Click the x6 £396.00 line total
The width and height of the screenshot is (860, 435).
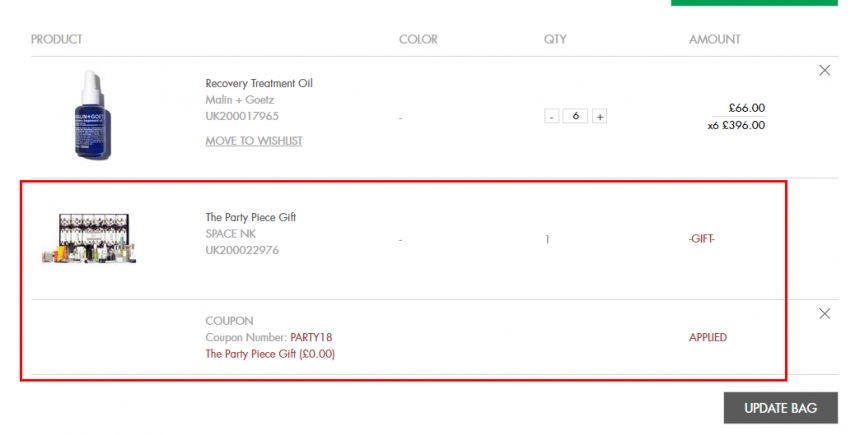pos(736,125)
